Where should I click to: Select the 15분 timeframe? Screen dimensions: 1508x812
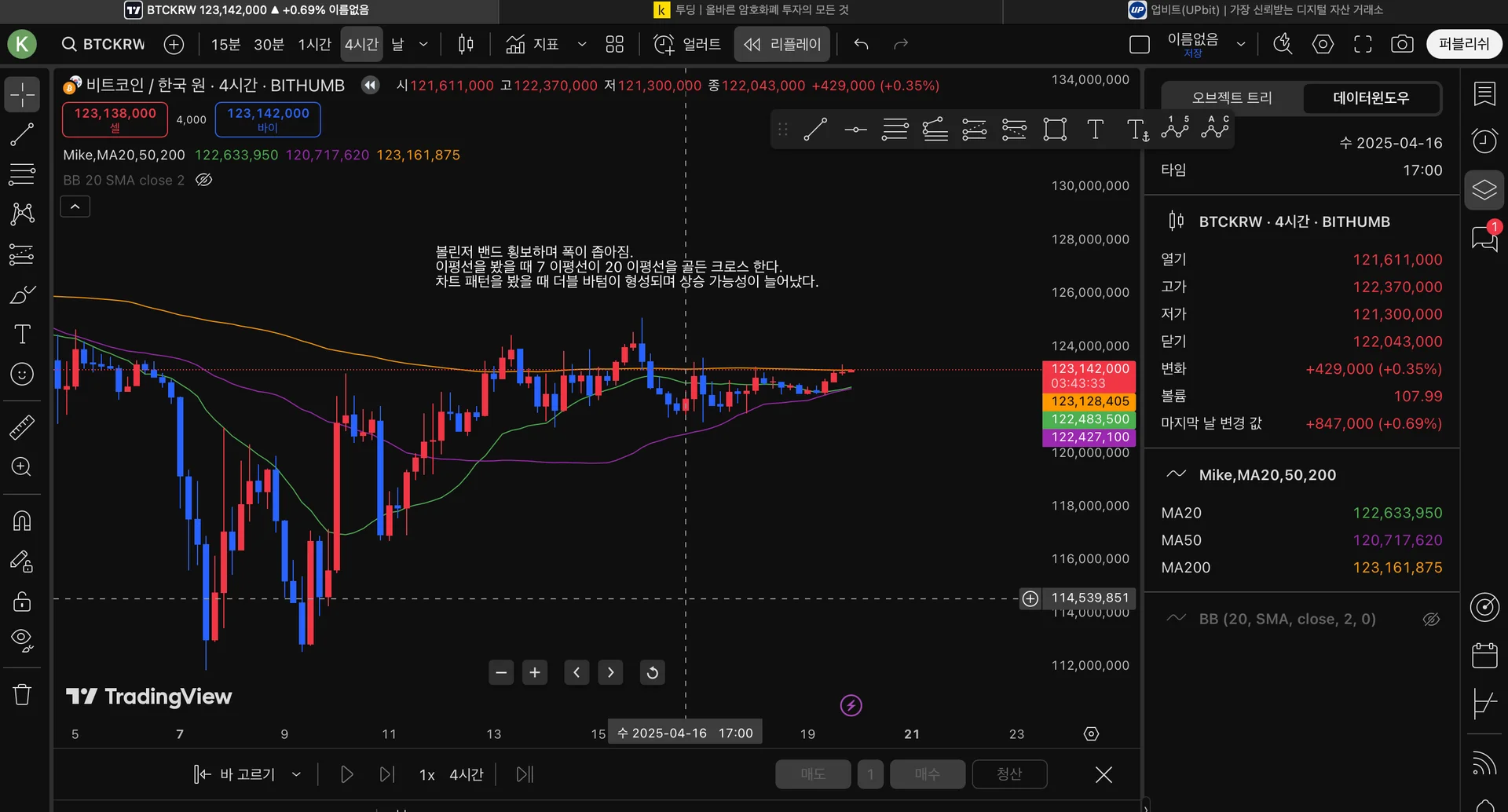(226, 44)
